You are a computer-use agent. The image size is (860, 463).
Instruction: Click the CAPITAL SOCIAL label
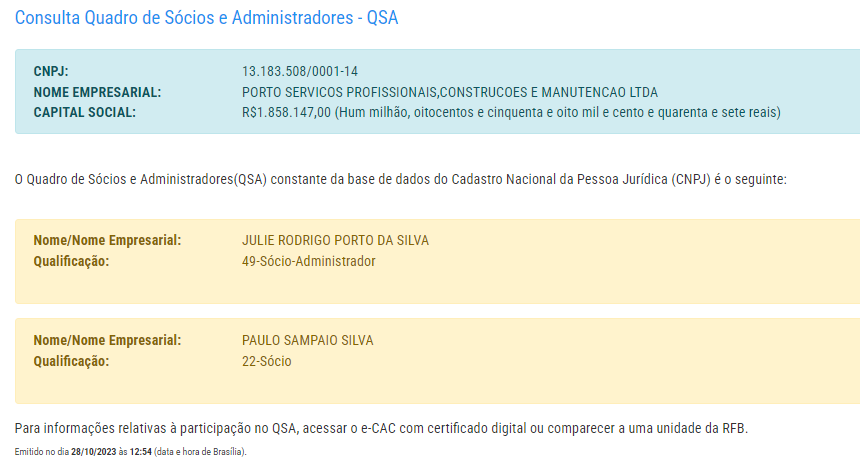84,112
